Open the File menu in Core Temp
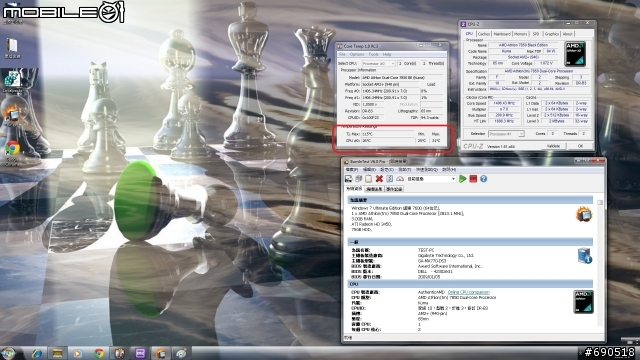The image size is (640, 360). pyautogui.click(x=342, y=54)
